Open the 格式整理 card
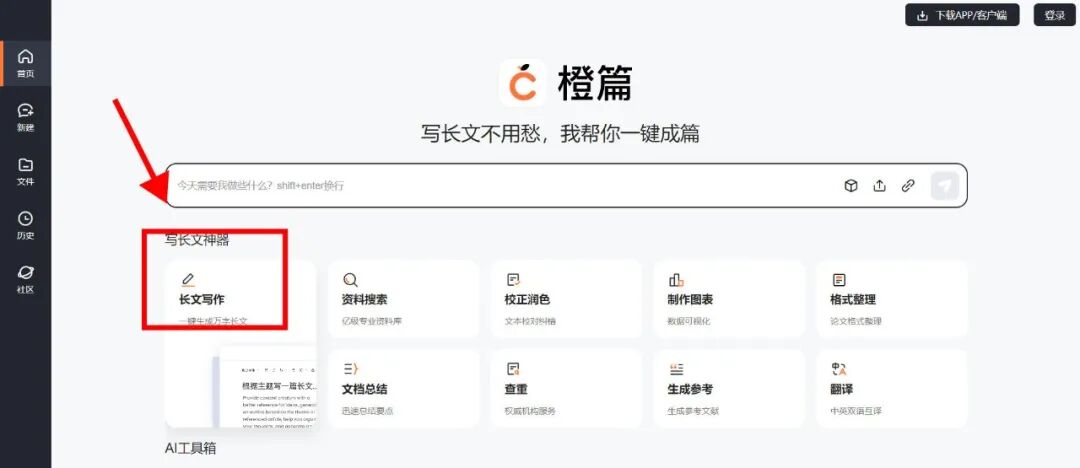This screenshot has width=1080, height=468. (892, 299)
